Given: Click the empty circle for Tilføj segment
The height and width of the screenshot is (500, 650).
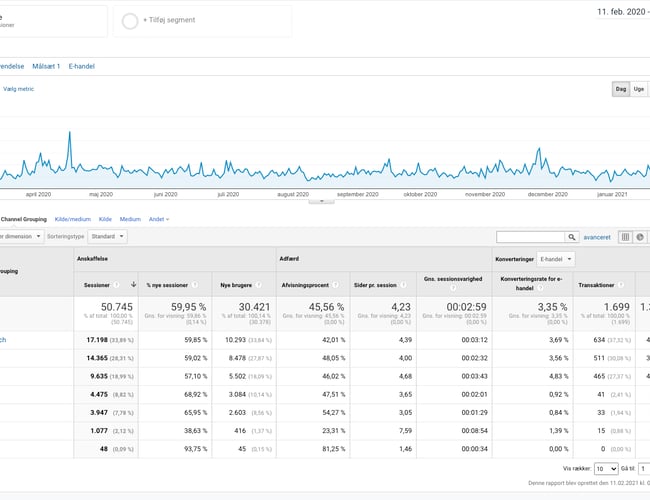Looking at the screenshot, I should (x=130, y=20).
